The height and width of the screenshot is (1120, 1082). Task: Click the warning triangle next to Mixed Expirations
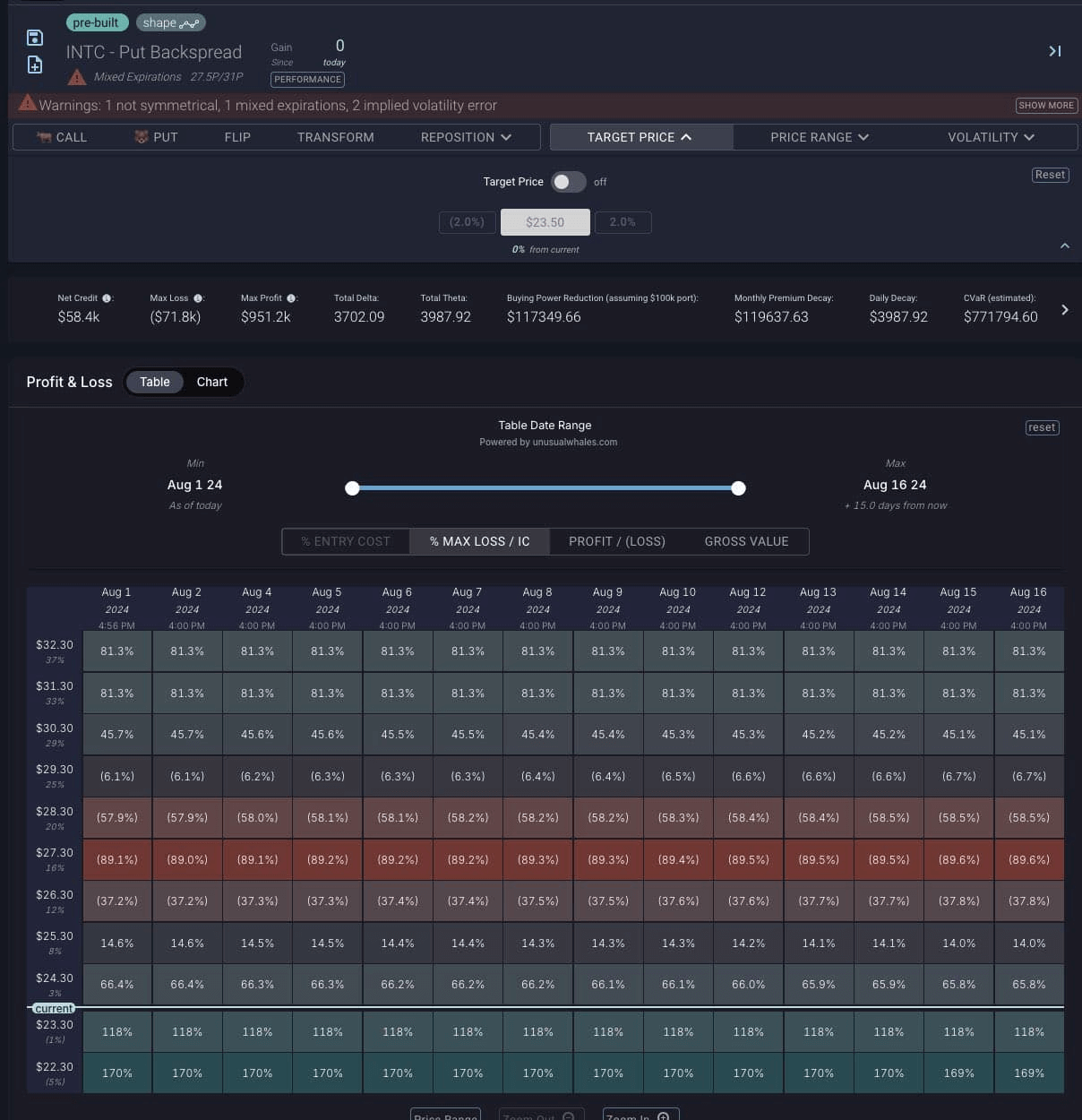(x=77, y=77)
